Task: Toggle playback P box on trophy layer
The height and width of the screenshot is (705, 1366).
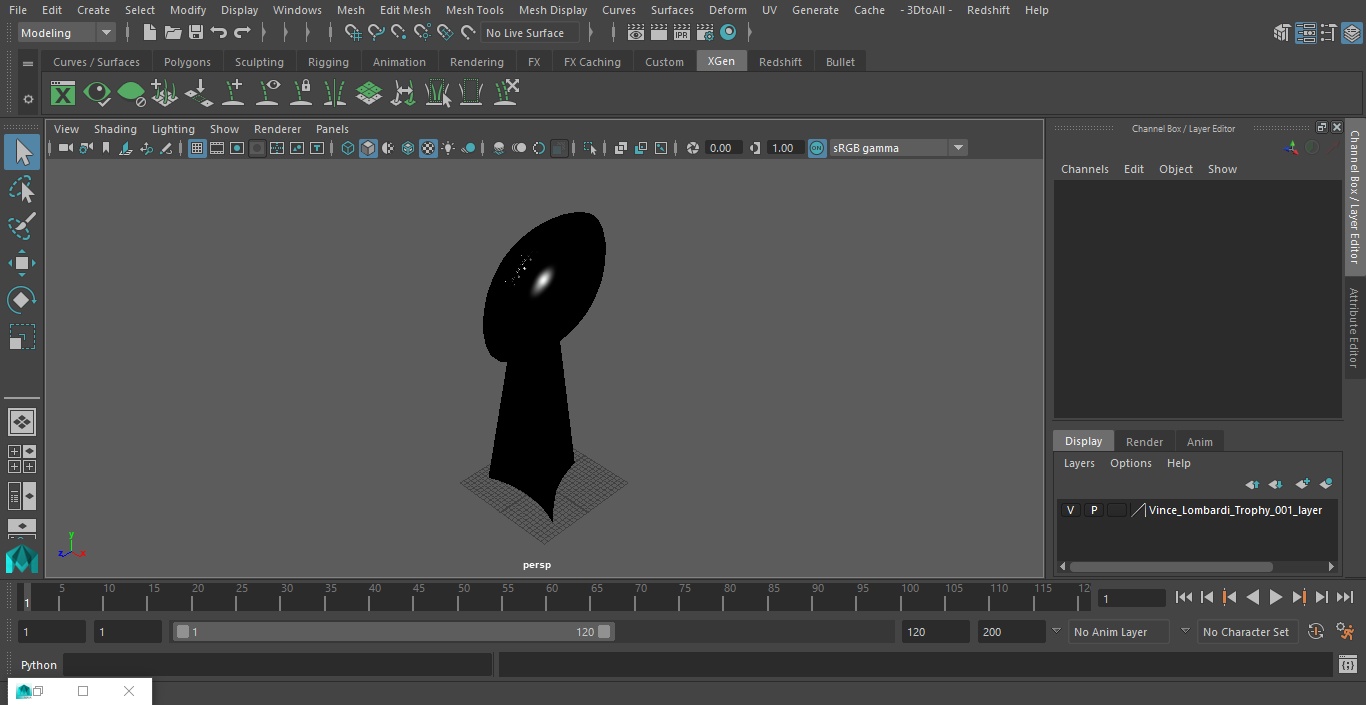Action: (x=1094, y=510)
